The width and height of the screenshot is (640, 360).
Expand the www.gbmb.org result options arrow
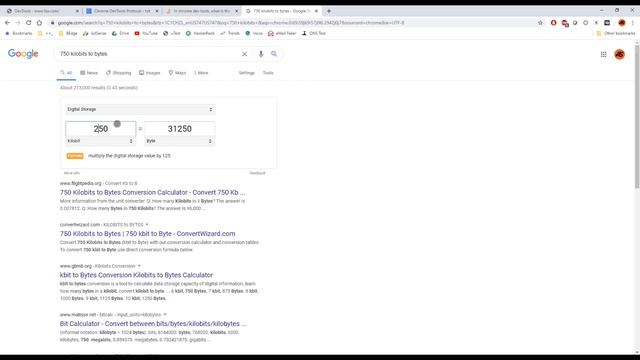pyautogui.click(x=139, y=266)
